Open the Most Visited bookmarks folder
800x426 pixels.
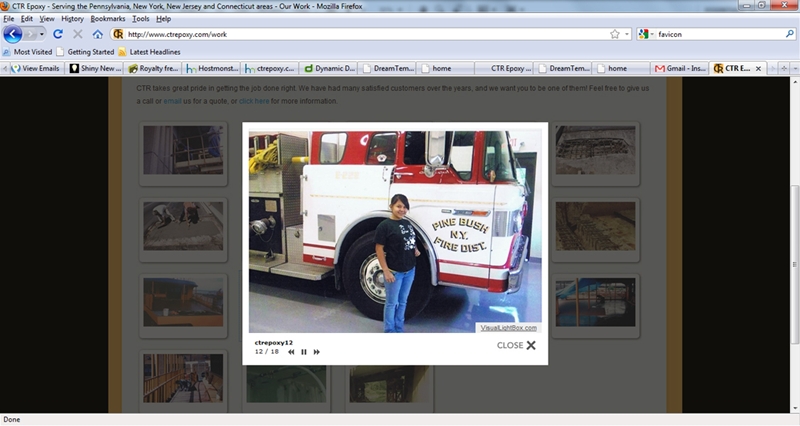(28, 52)
